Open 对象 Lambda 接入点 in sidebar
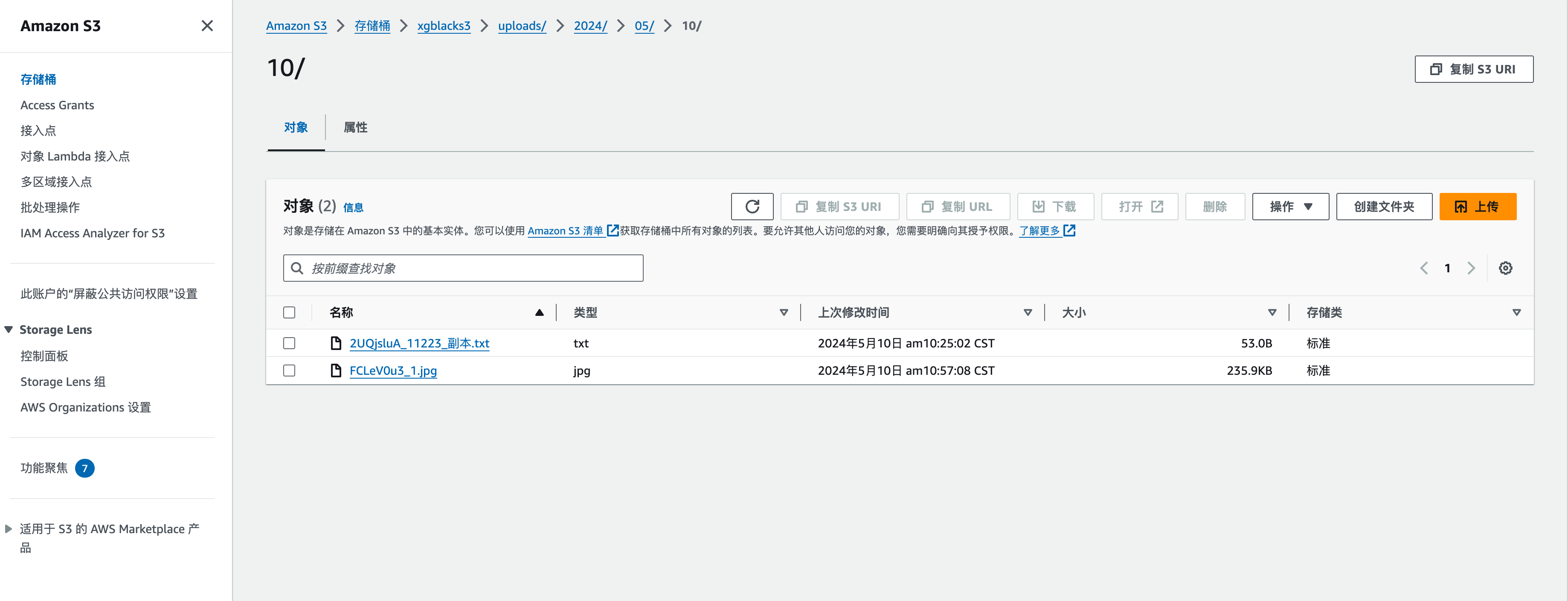This screenshot has height=601, width=1568. [75, 156]
